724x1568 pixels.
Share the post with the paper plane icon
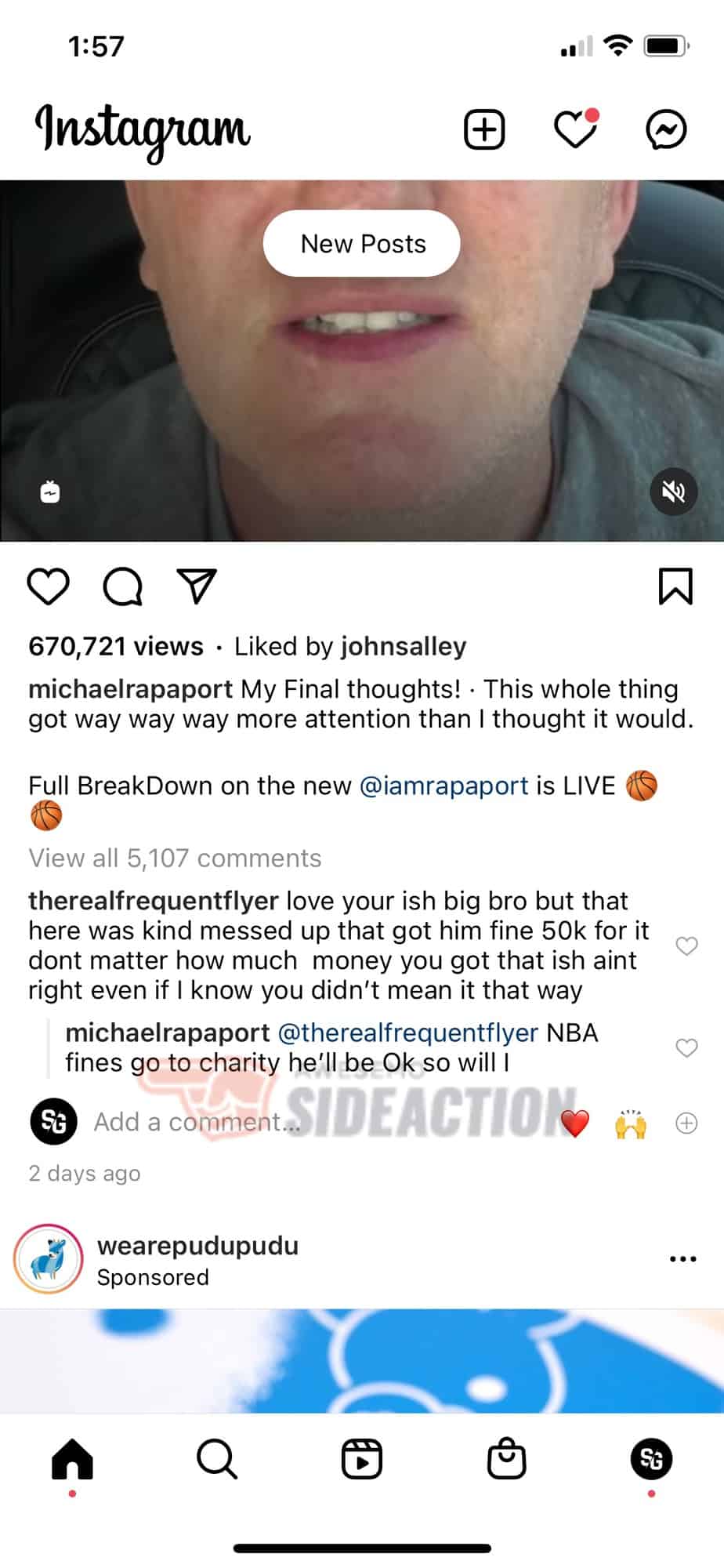(x=197, y=586)
